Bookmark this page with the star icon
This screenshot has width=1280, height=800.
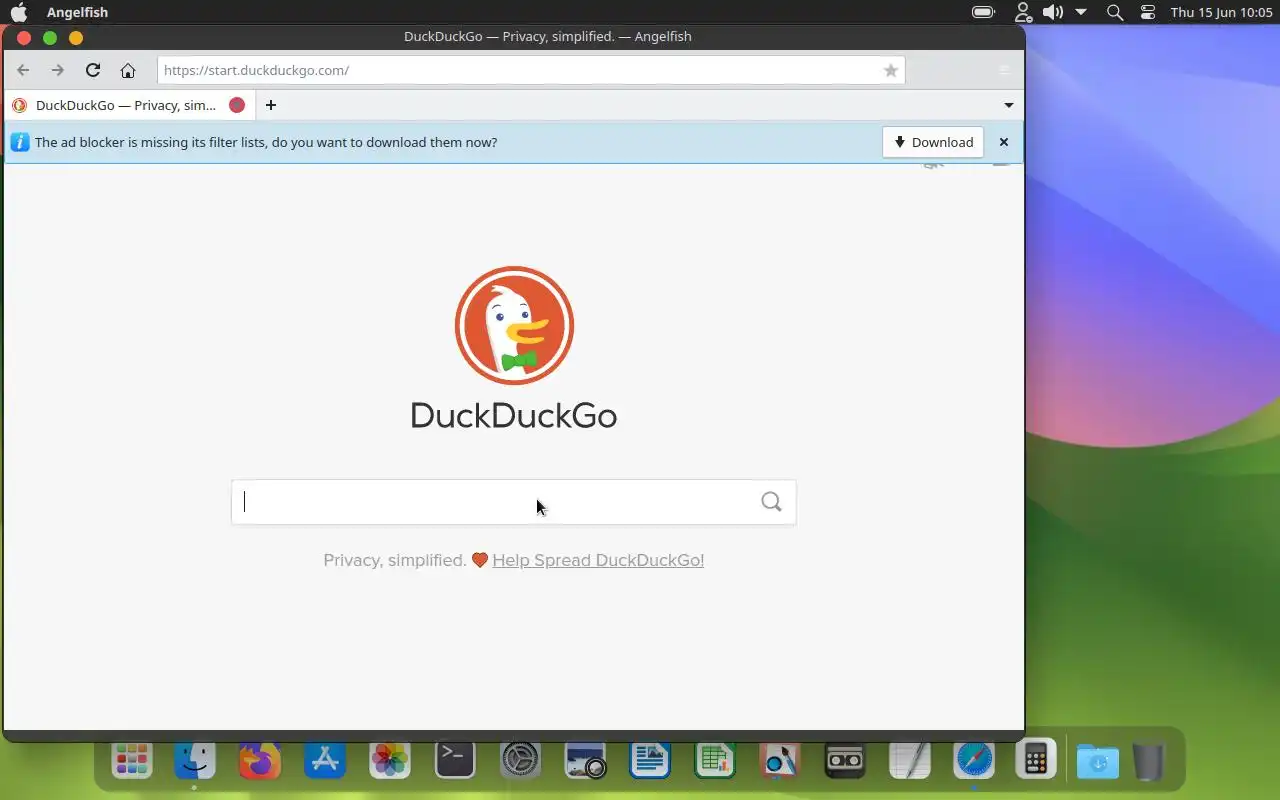point(890,70)
